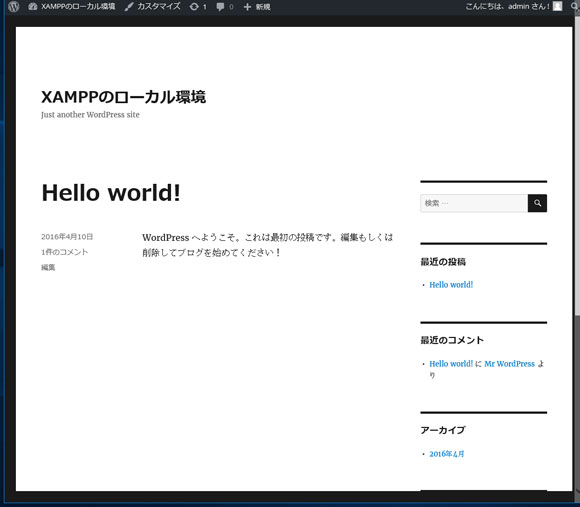580x507 pixels.
Task: Open Hello world! under 最近の投稿
Action: point(451,285)
